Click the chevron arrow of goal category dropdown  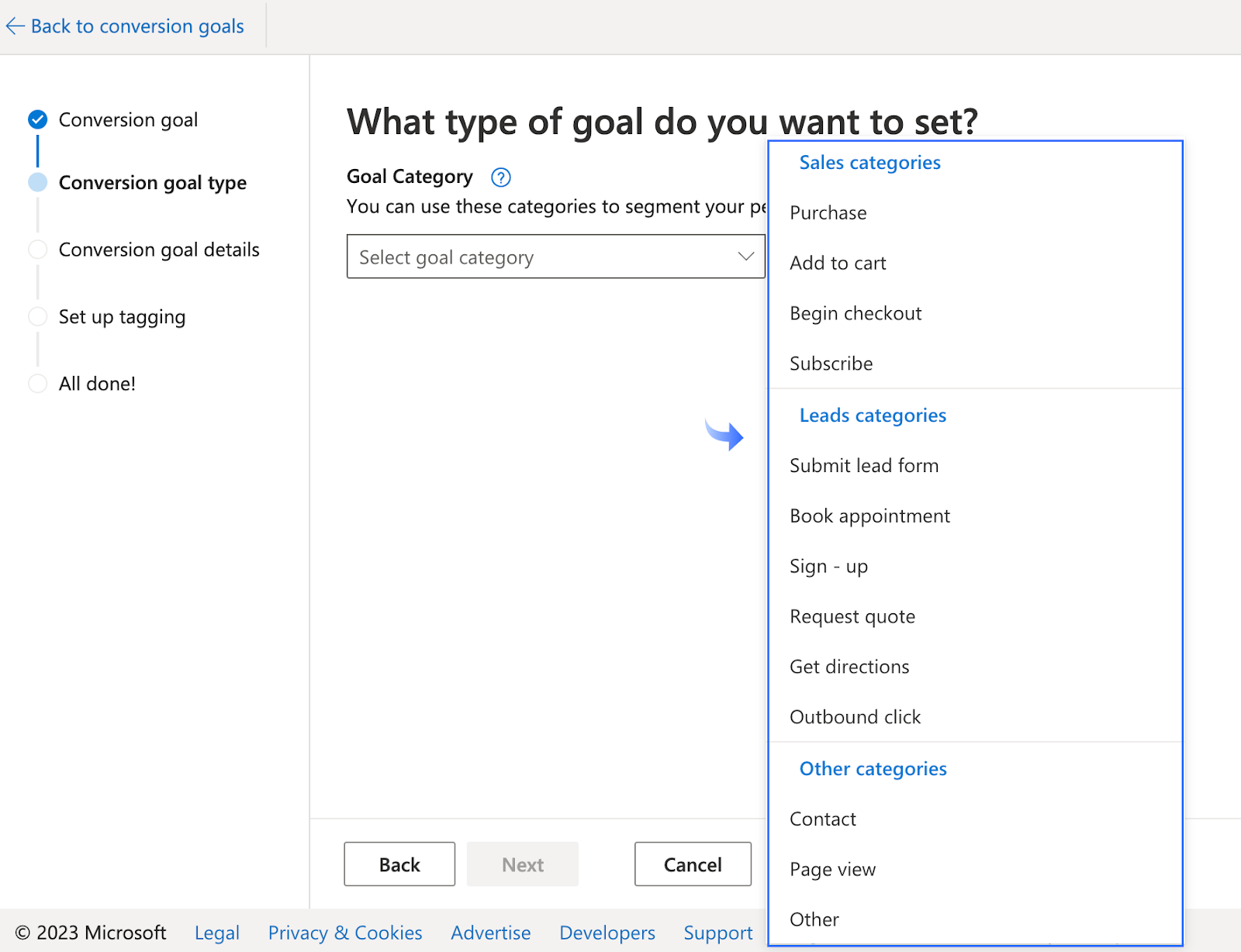pos(746,257)
